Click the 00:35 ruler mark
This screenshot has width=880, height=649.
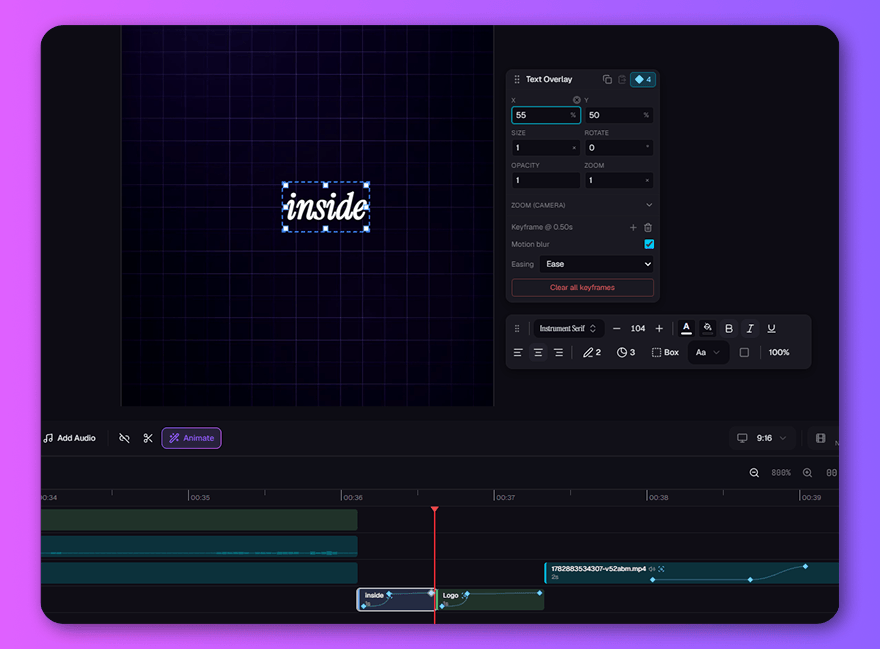[199, 497]
